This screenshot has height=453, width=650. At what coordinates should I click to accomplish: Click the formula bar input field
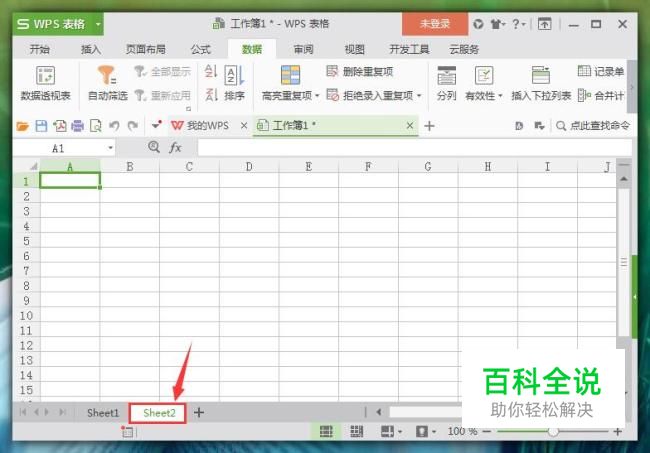tap(415, 148)
